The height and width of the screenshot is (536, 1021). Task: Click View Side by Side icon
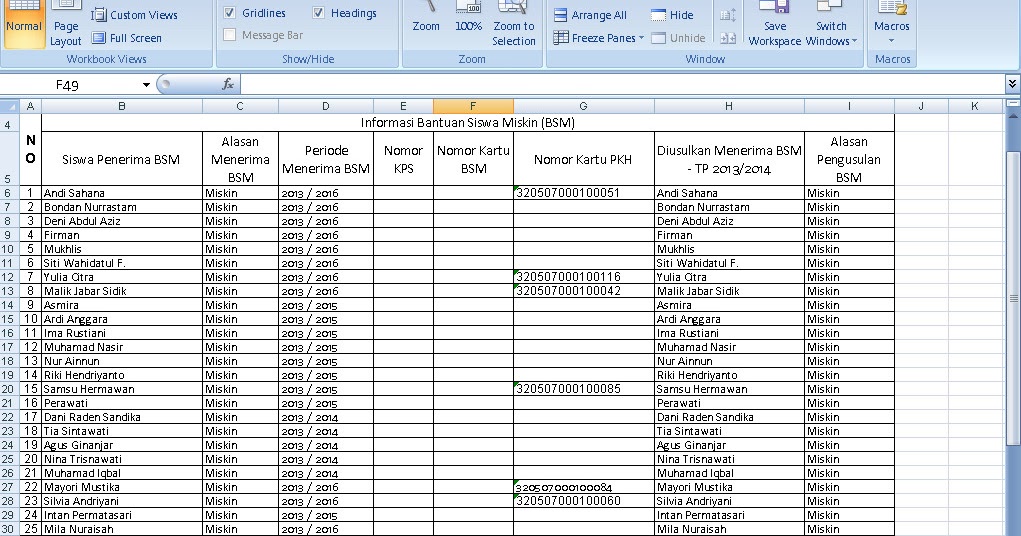pyautogui.click(x=728, y=15)
